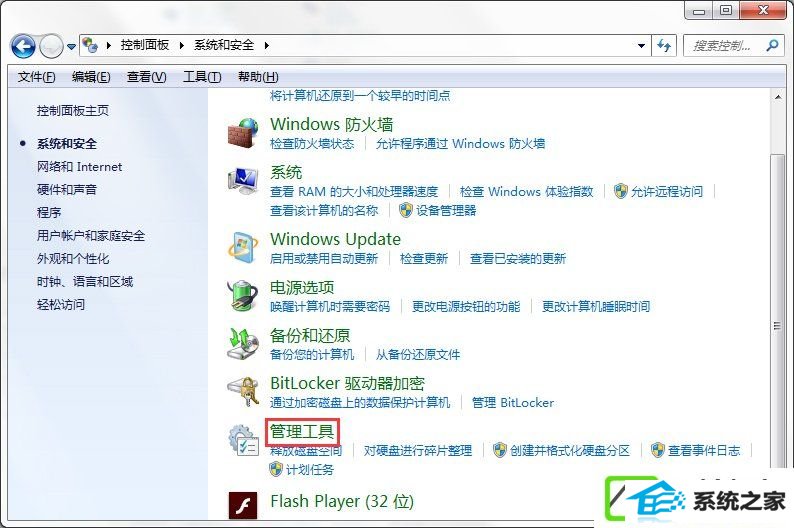Image resolution: width=794 pixels, height=528 pixels.
Task: Open the 工具(T) menu
Action: click(x=202, y=77)
